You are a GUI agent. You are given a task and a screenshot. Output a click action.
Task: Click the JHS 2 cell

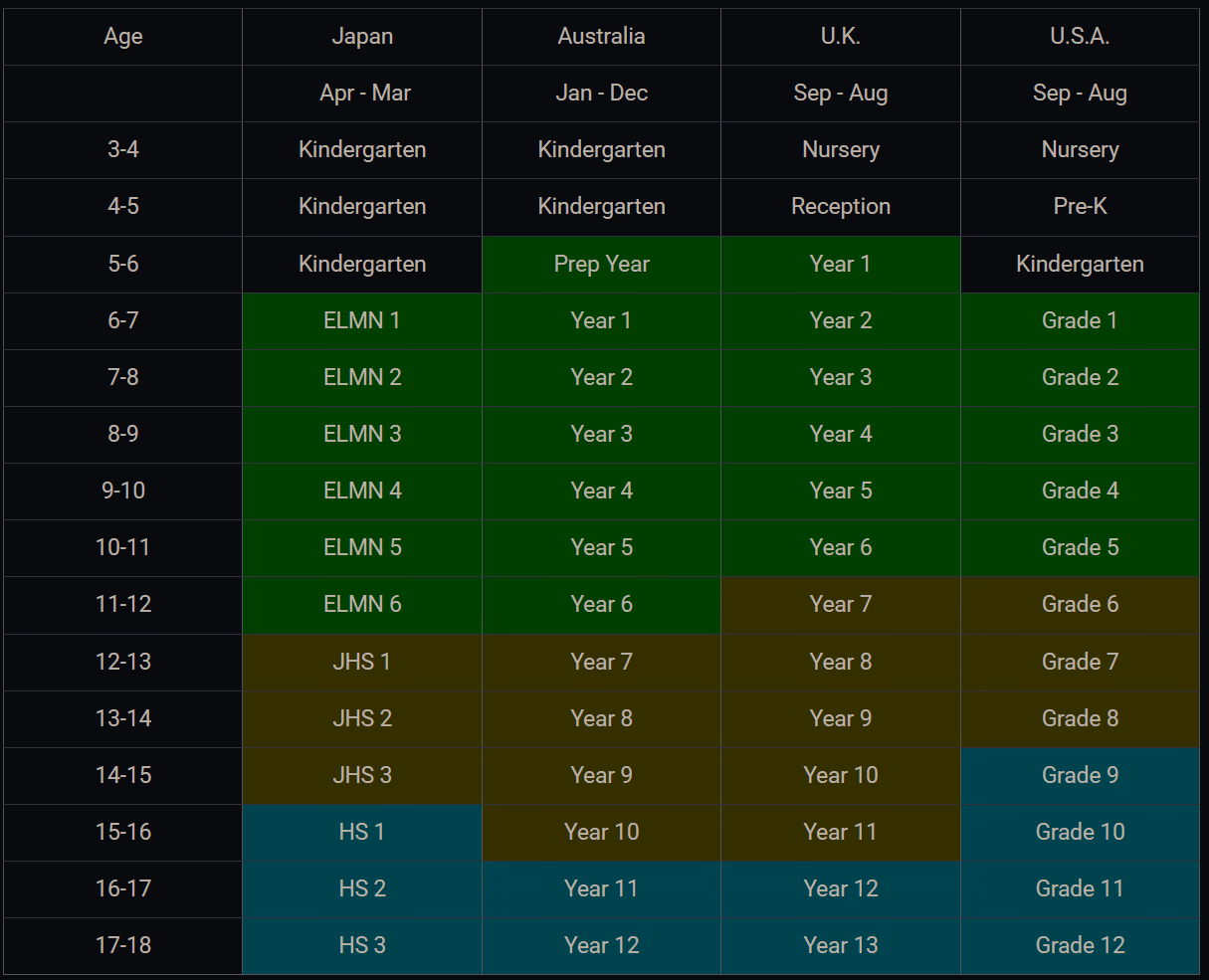pos(362,719)
